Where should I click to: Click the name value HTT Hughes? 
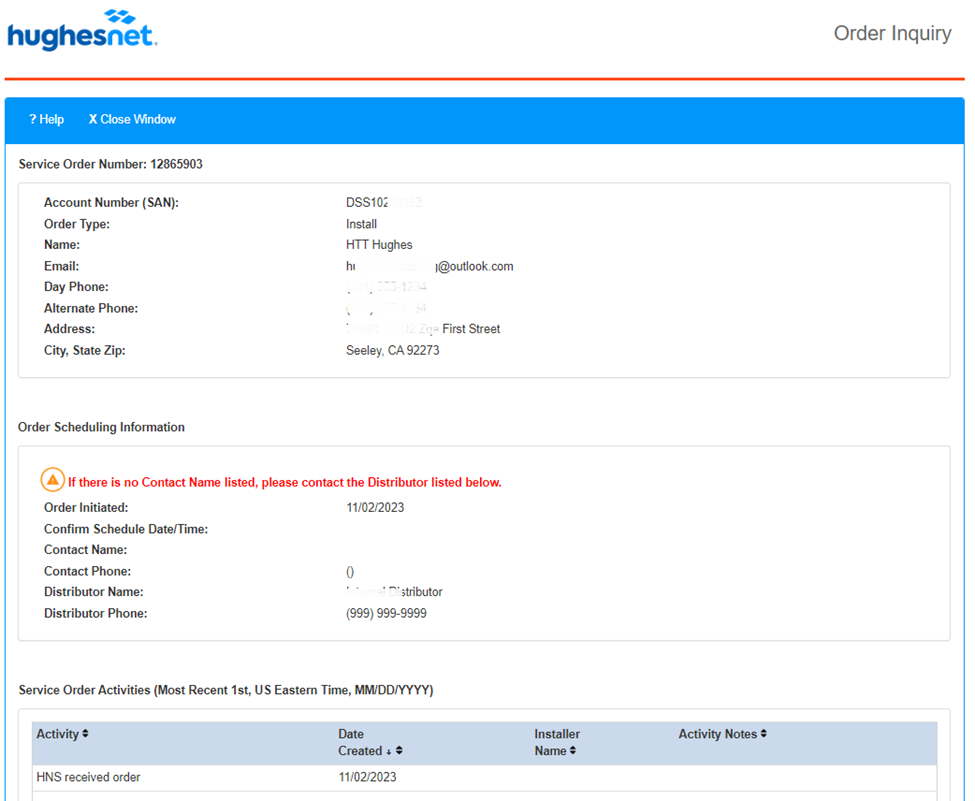pyautogui.click(x=379, y=245)
